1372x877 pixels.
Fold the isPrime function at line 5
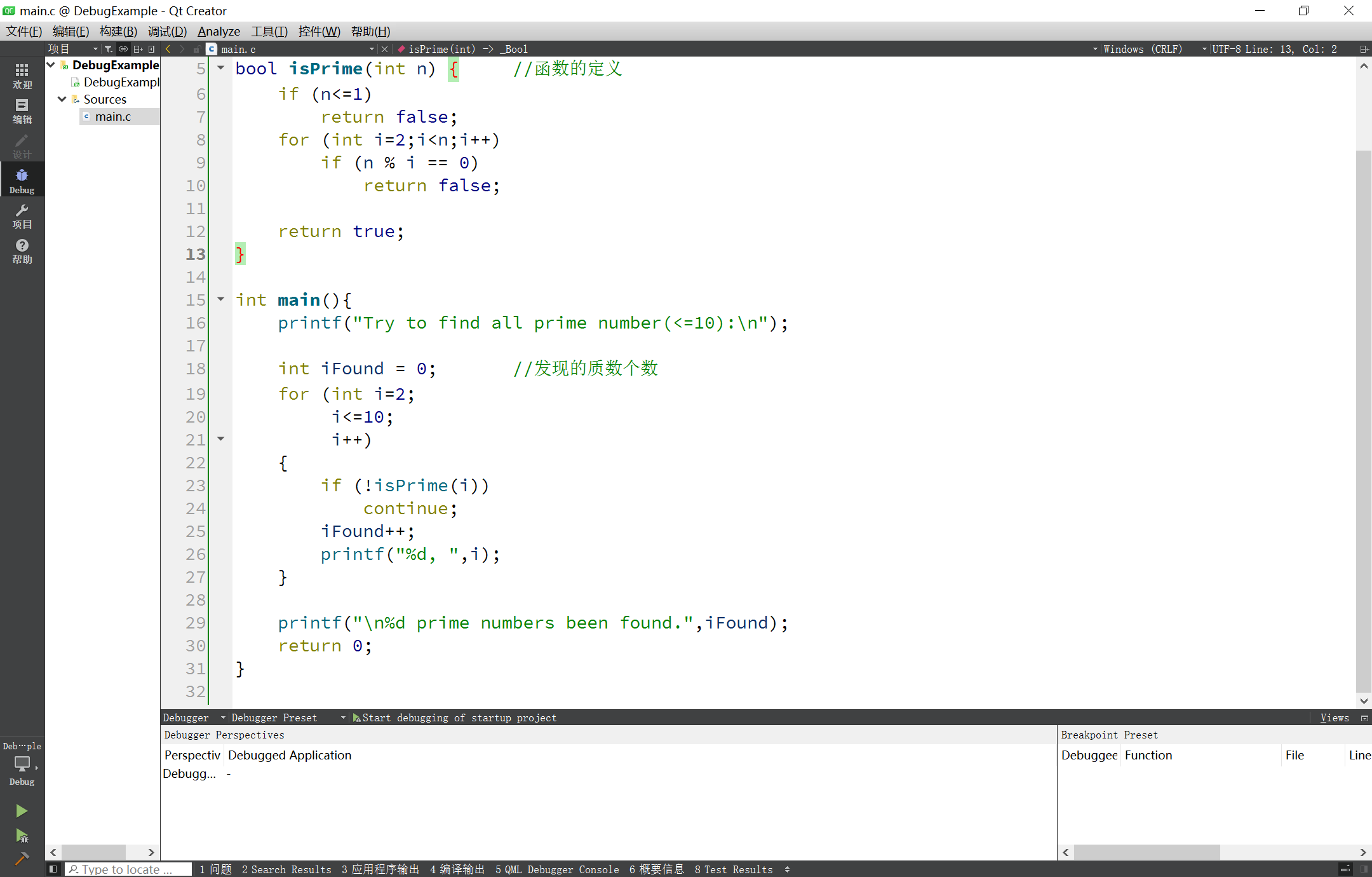pyautogui.click(x=220, y=67)
